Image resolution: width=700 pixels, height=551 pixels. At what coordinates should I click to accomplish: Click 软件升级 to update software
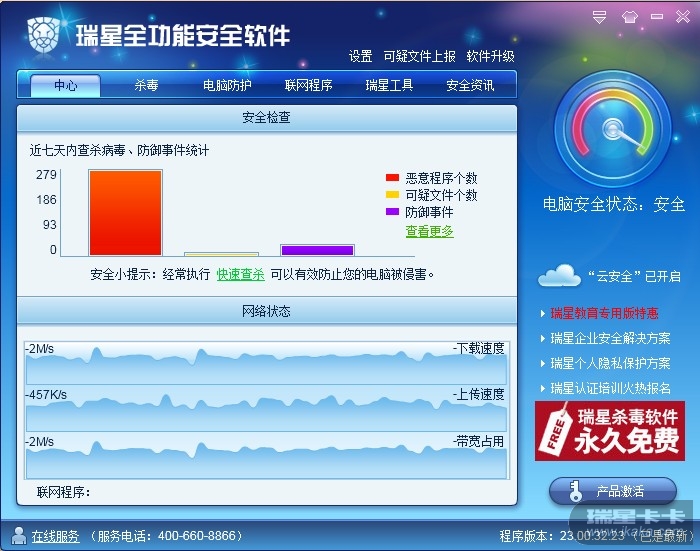(x=490, y=56)
